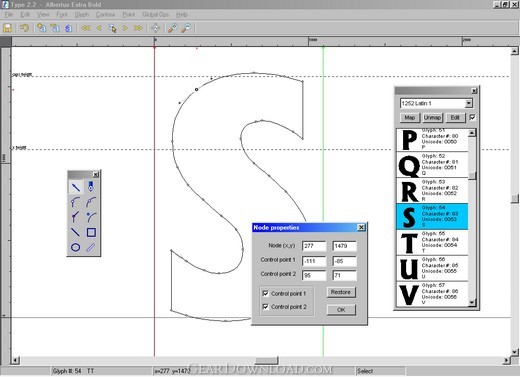Open the Help menu
Screen dimensions: 520x377
tap(182, 15)
